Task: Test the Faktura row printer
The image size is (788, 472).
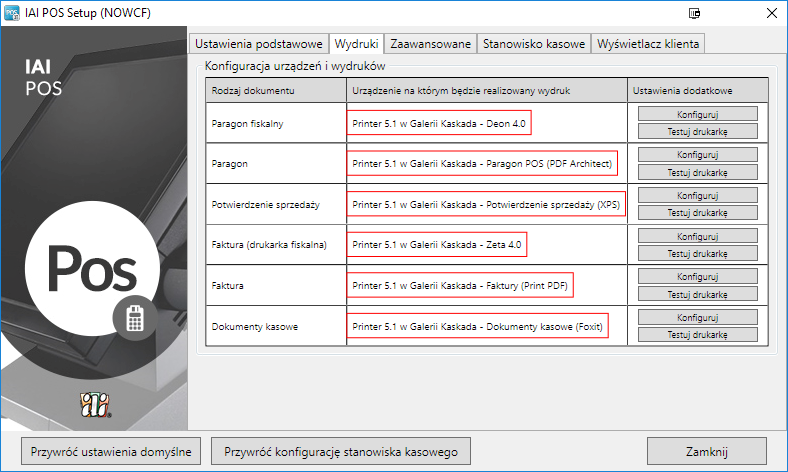Action: coord(698,294)
